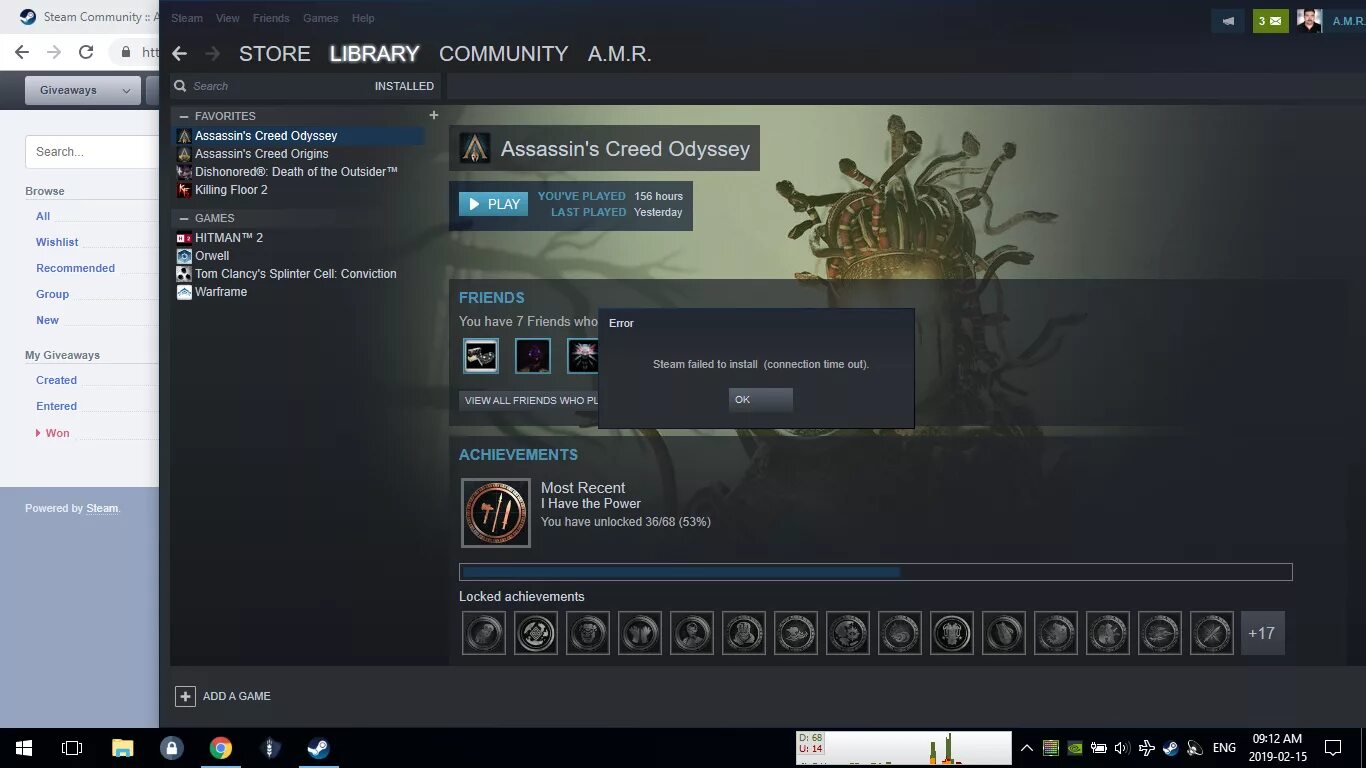
Task: Open the INSTALLED library filter
Action: 404,86
